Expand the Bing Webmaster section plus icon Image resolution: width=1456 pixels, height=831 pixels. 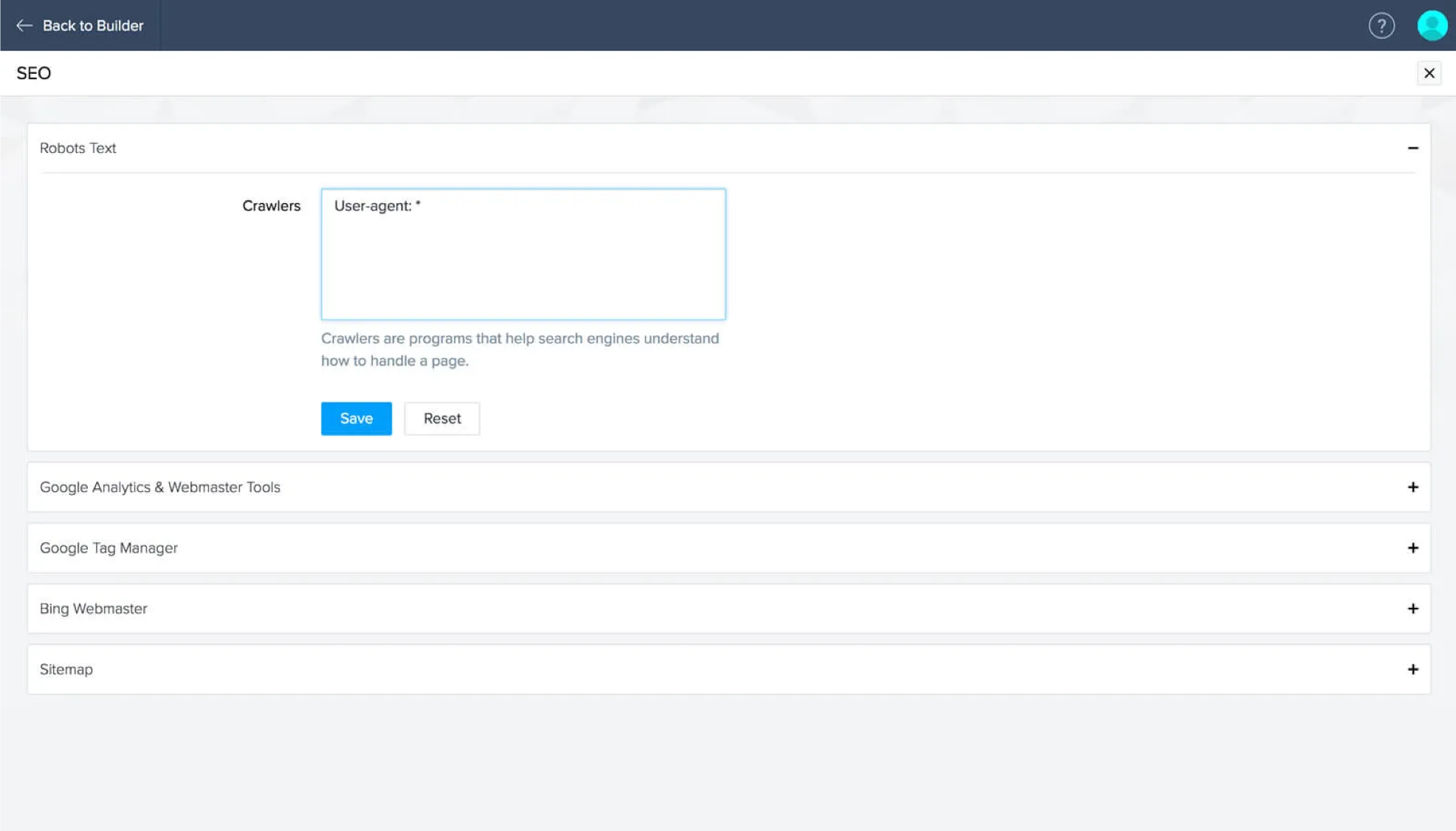click(1413, 608)
